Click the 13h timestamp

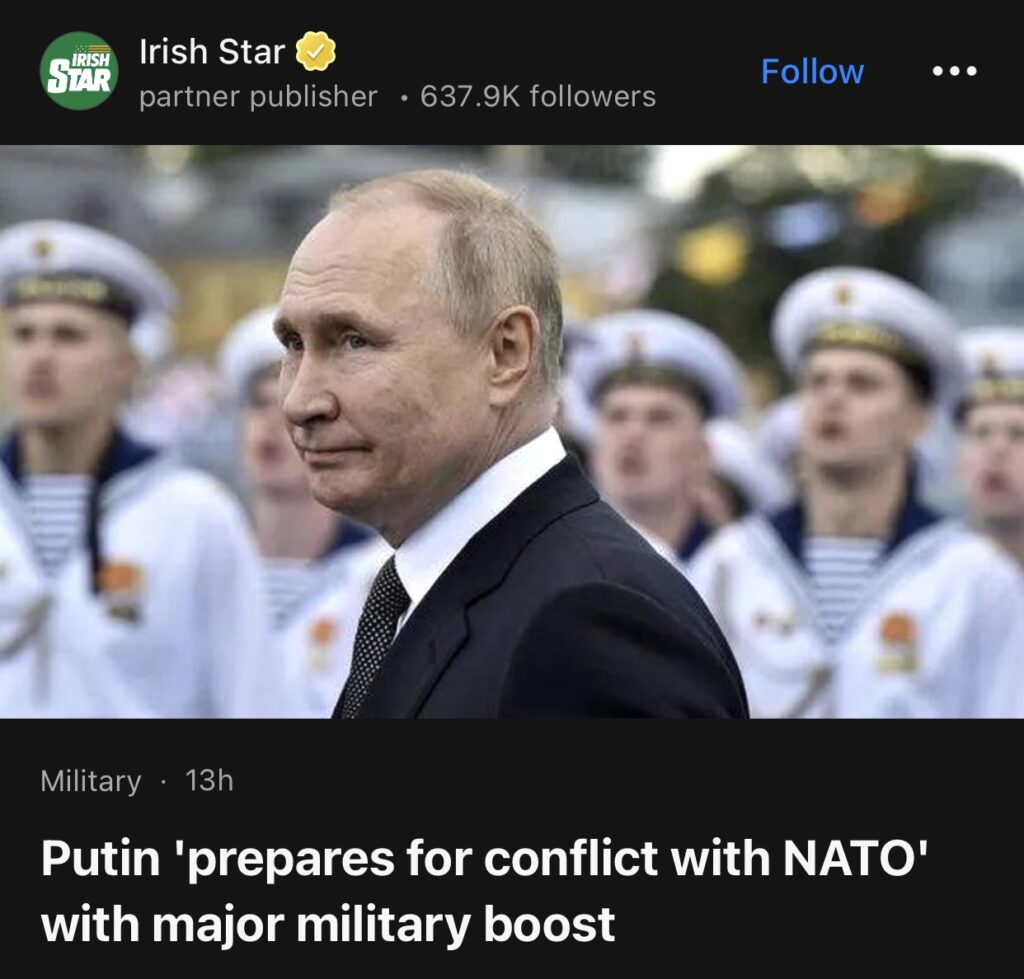(209, 780)
